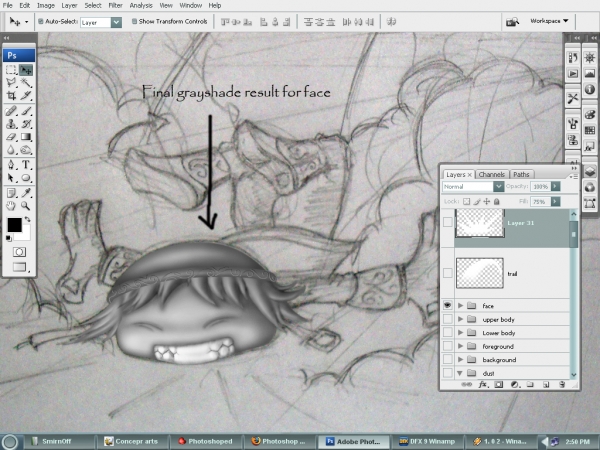Hide the face group with eye icon
This screenshot has width=600, height=450.
(447, 305)
